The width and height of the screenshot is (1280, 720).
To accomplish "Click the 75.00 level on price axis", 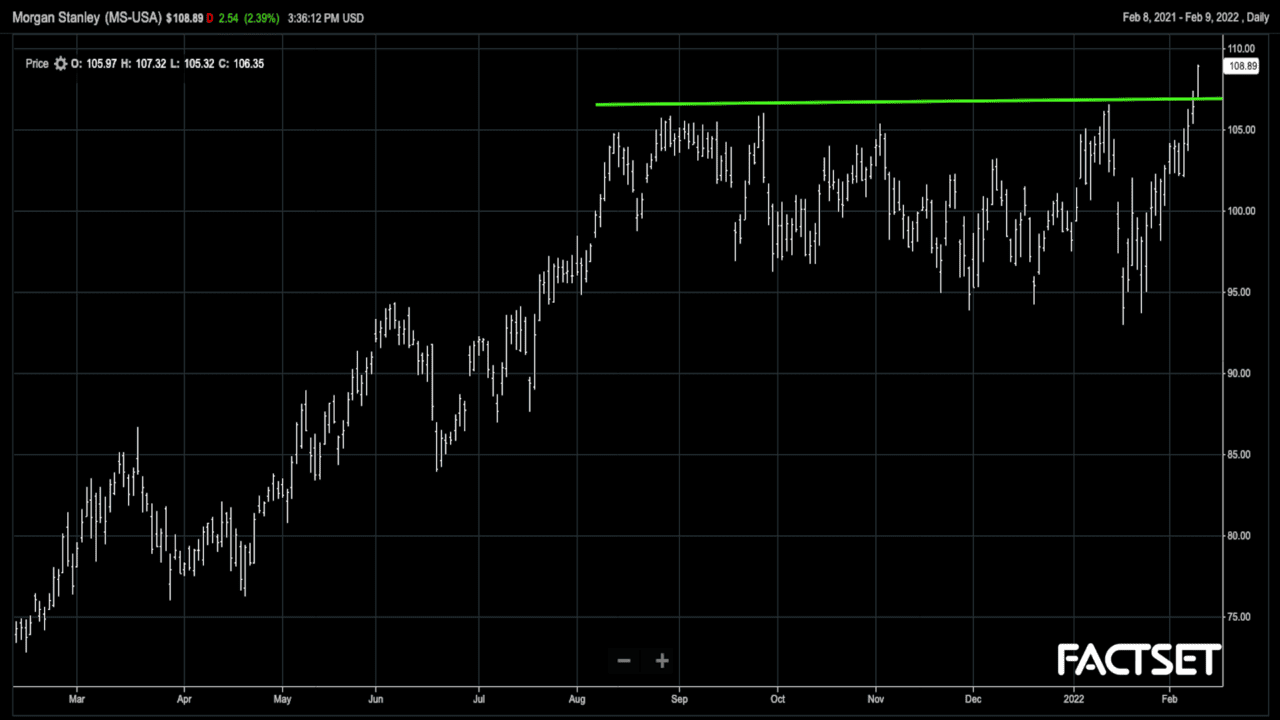I will (1242, 617).
